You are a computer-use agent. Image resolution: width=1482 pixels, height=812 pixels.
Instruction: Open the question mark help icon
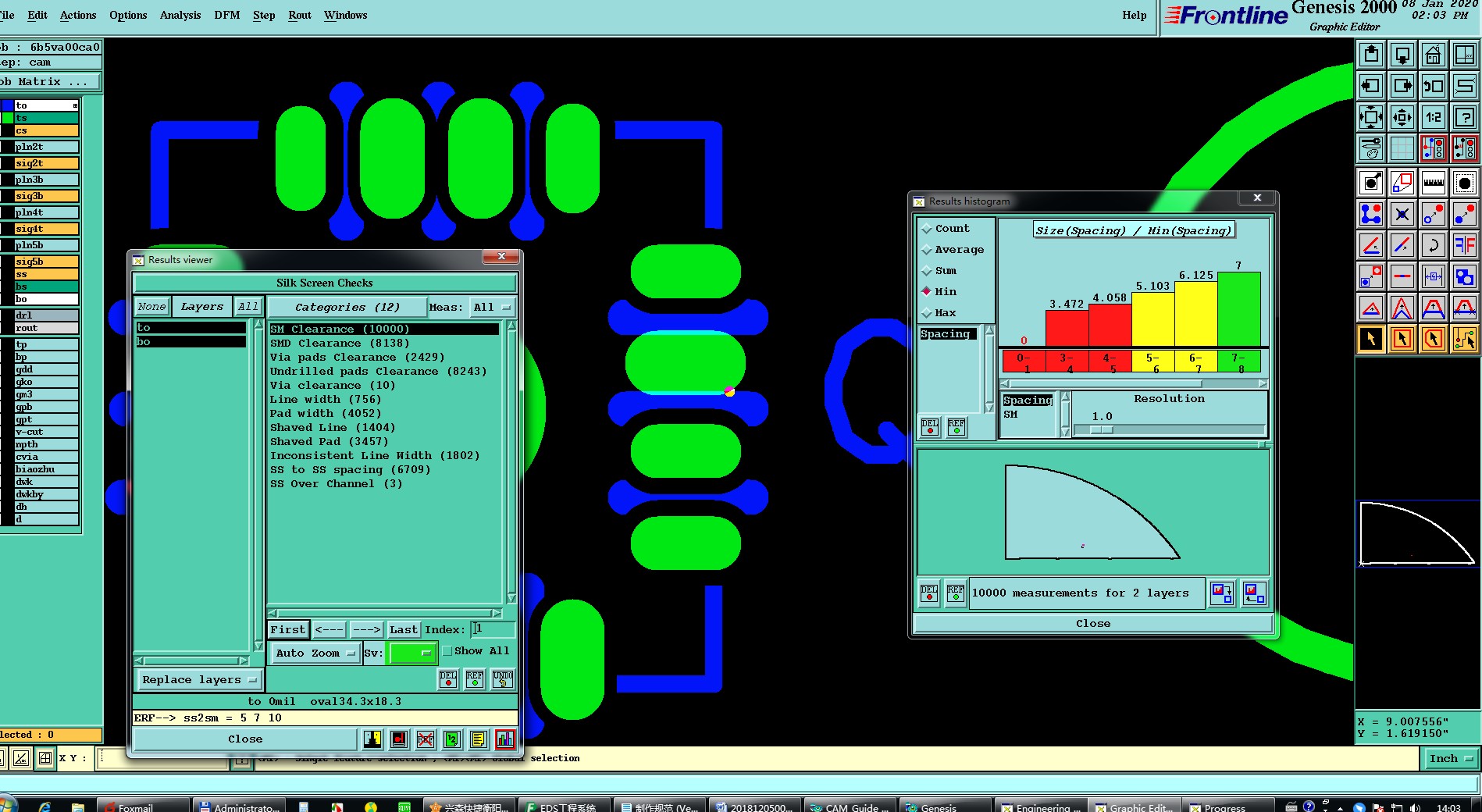pyautogui.click(x=1464, y=117)
